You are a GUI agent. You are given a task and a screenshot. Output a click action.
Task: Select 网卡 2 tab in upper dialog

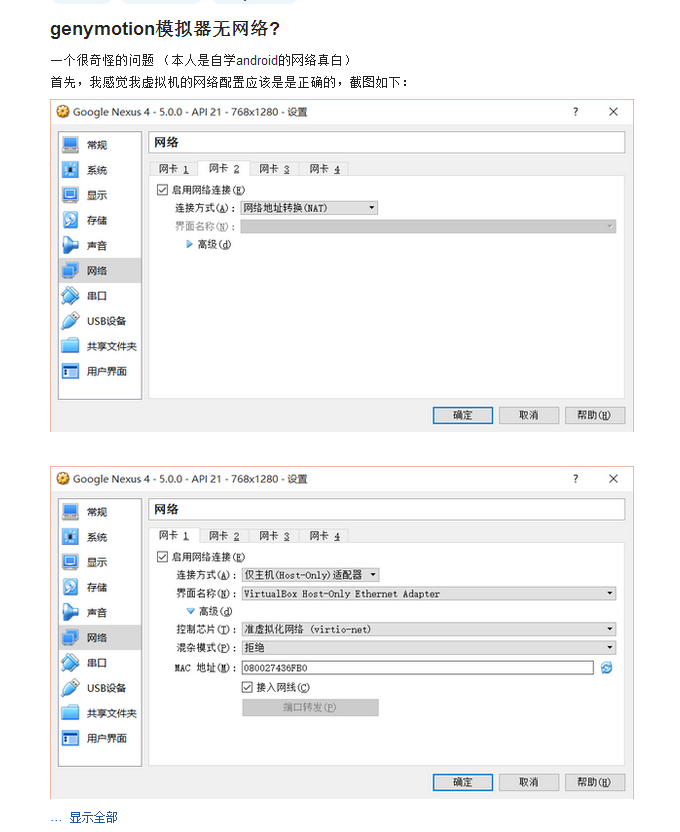point(224,168)
